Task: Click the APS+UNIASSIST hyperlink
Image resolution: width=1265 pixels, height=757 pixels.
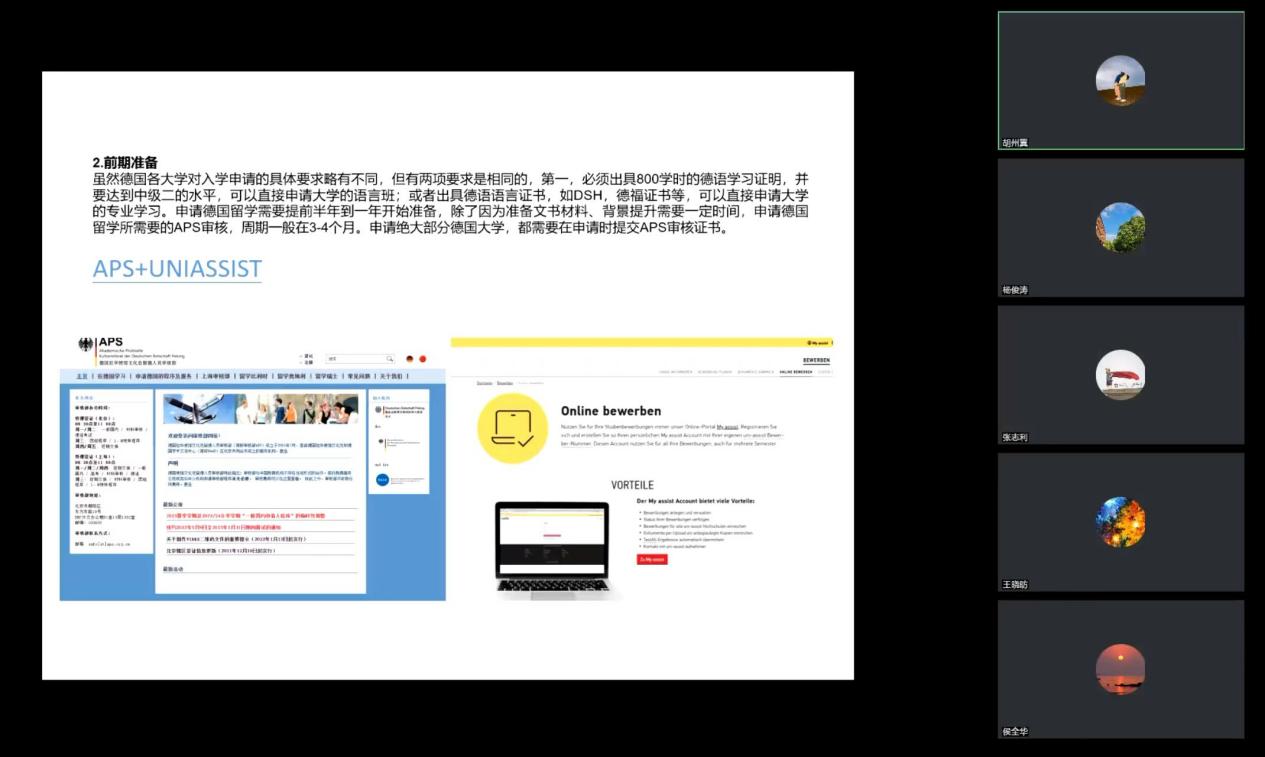Action: (177, 268)
